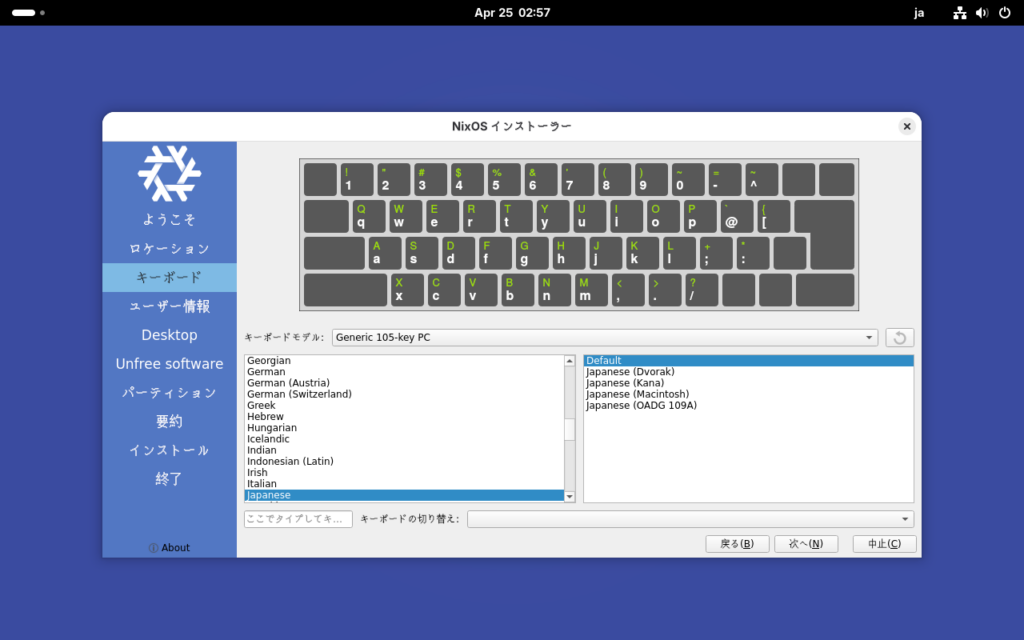Viewport: 1024px width, 640px height.
Task: Click the volume speaker icon
Action: 982,13
